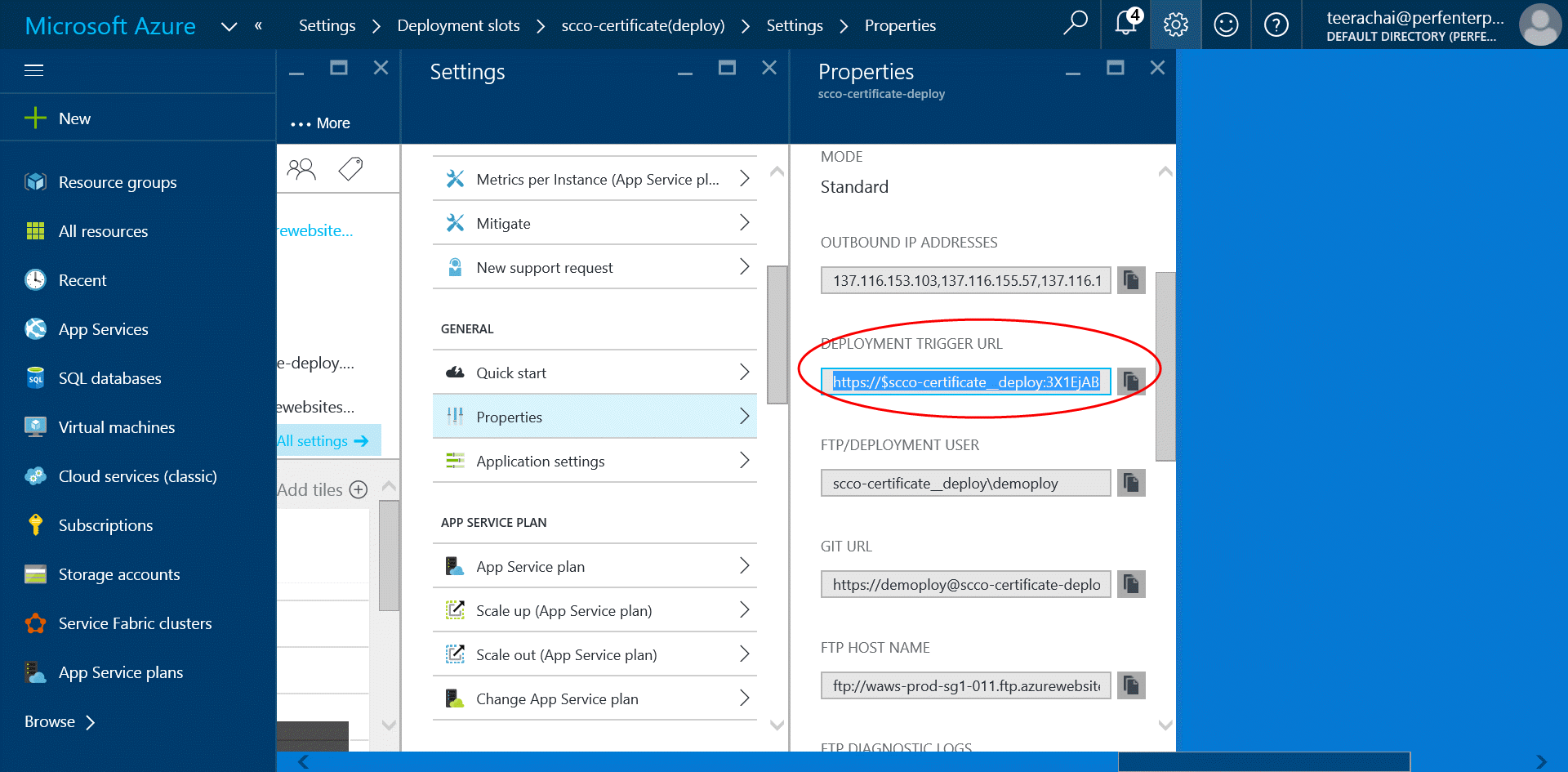Collapse breadcrumb with double-chevron button

pyautogui.click(x=259, y=25)
